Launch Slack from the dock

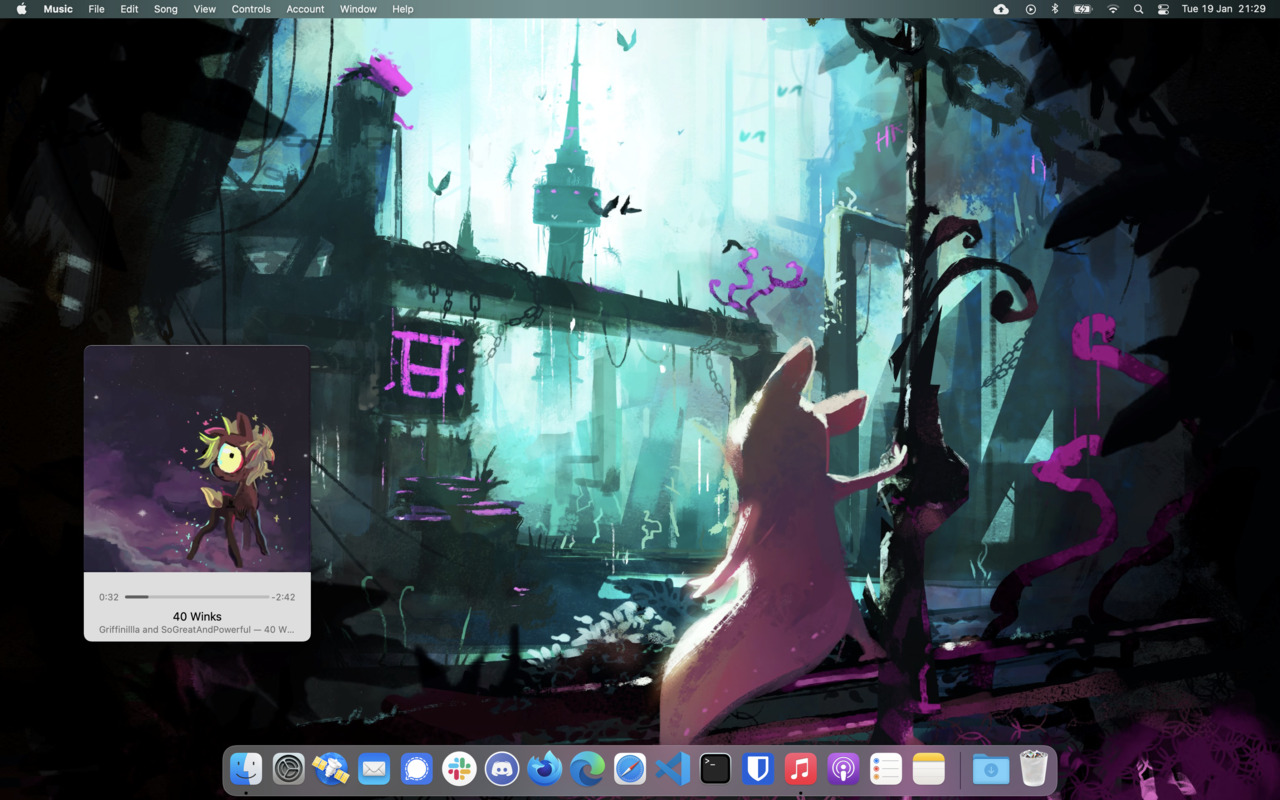[x=459, y=769]
